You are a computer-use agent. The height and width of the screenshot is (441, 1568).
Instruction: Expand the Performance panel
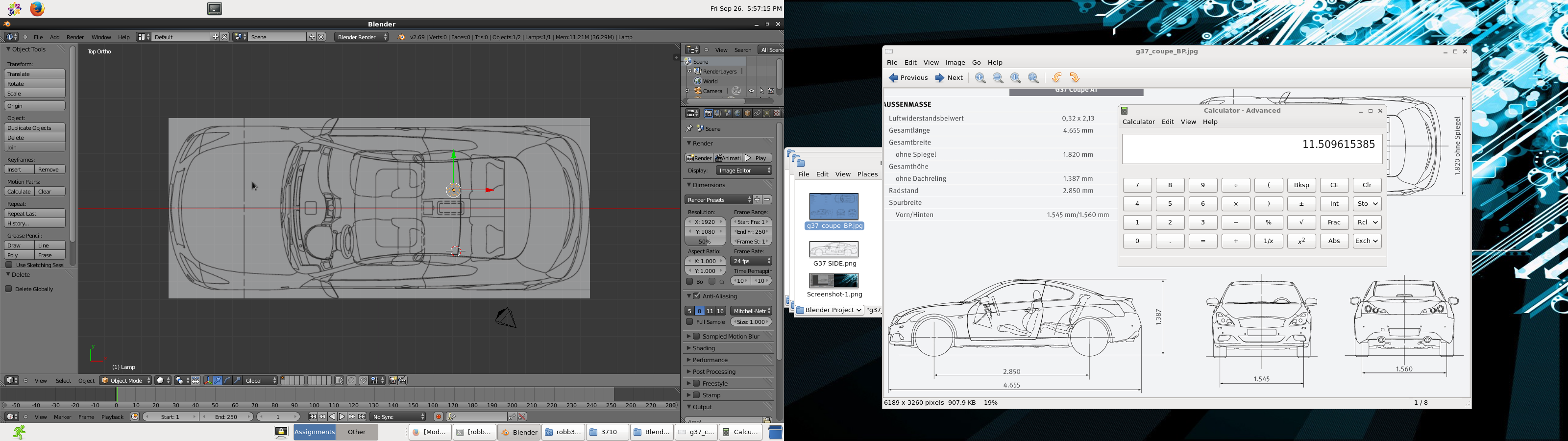(x=710, y=361)
